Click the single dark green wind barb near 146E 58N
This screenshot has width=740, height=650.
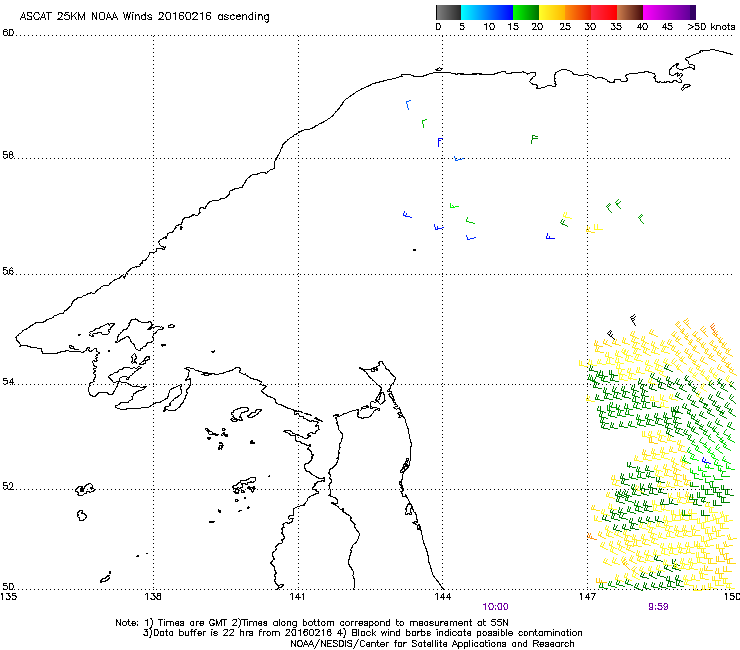[x=534, y=139]
